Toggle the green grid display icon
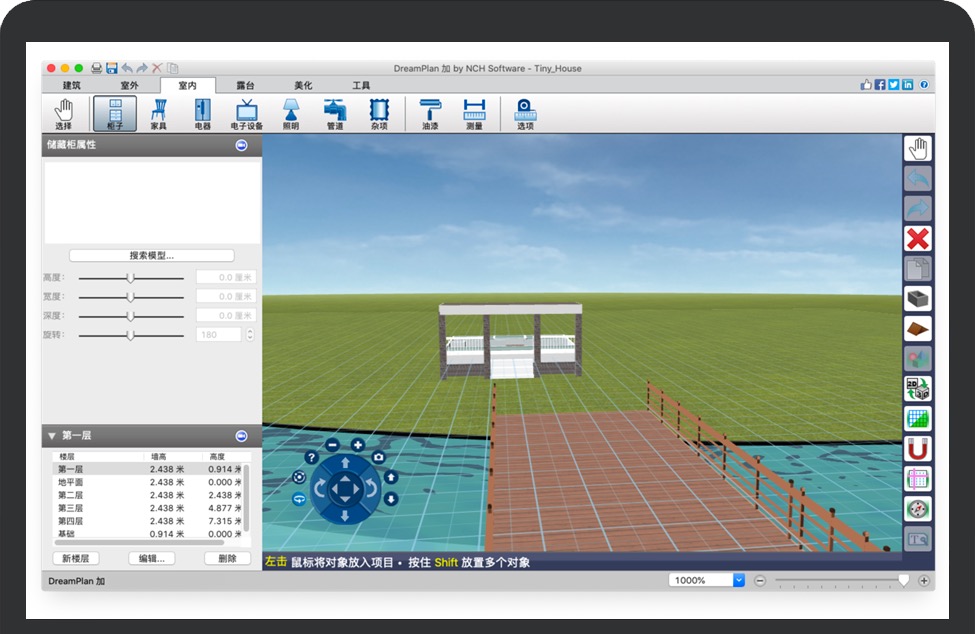The image size is (975, 634). click(x=917, y=419)
